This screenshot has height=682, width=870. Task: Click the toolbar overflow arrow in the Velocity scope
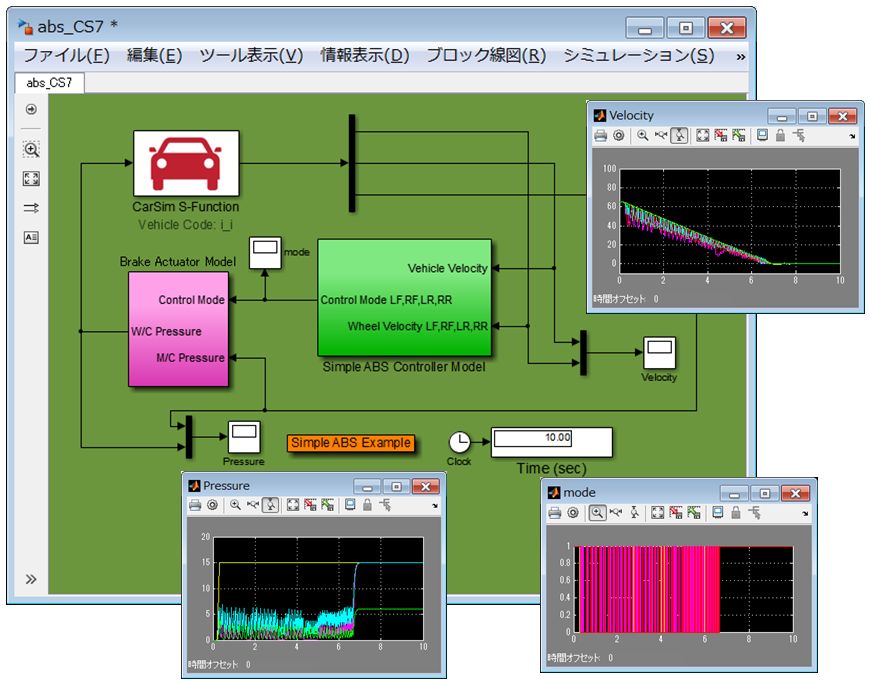[852, 136]
